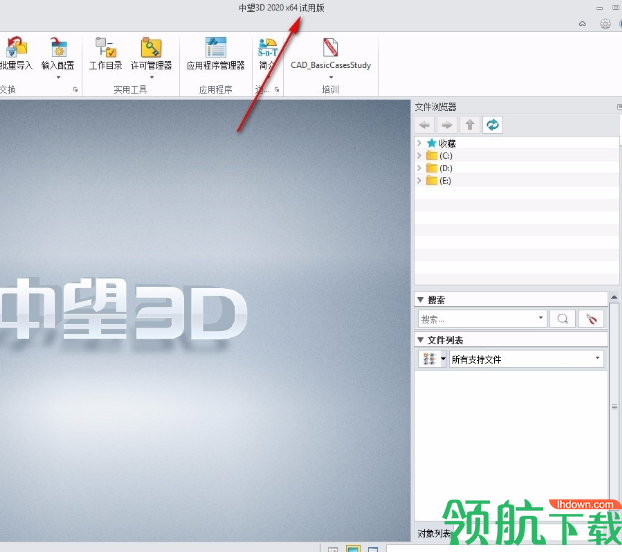The width and height of the screenshot is (622, 552).
Task: Open the search history dropdown arrow
Action: (x=541, y=318)
